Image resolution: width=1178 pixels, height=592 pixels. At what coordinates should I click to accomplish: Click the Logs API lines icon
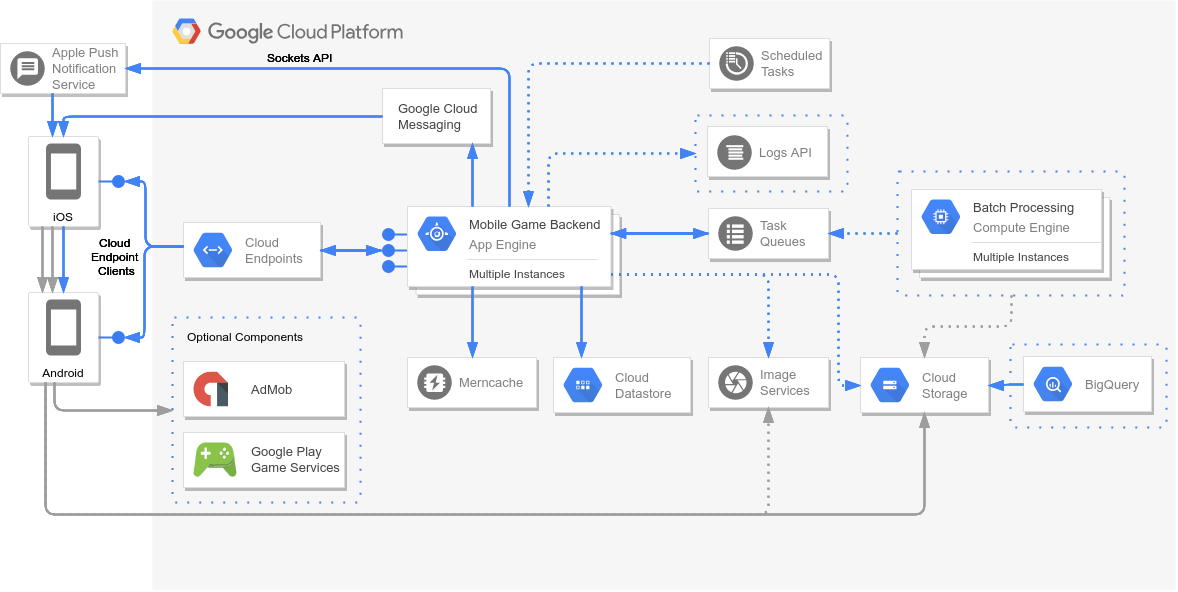735,153
